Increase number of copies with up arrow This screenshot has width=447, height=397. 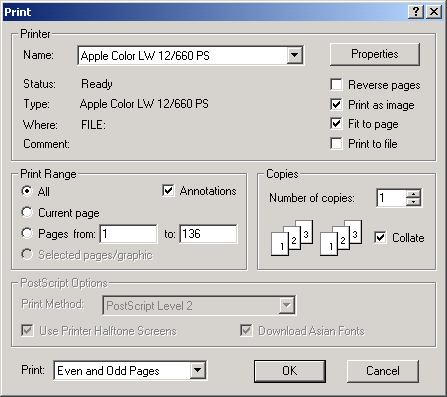pyautogui.click(x=414, y=194)
